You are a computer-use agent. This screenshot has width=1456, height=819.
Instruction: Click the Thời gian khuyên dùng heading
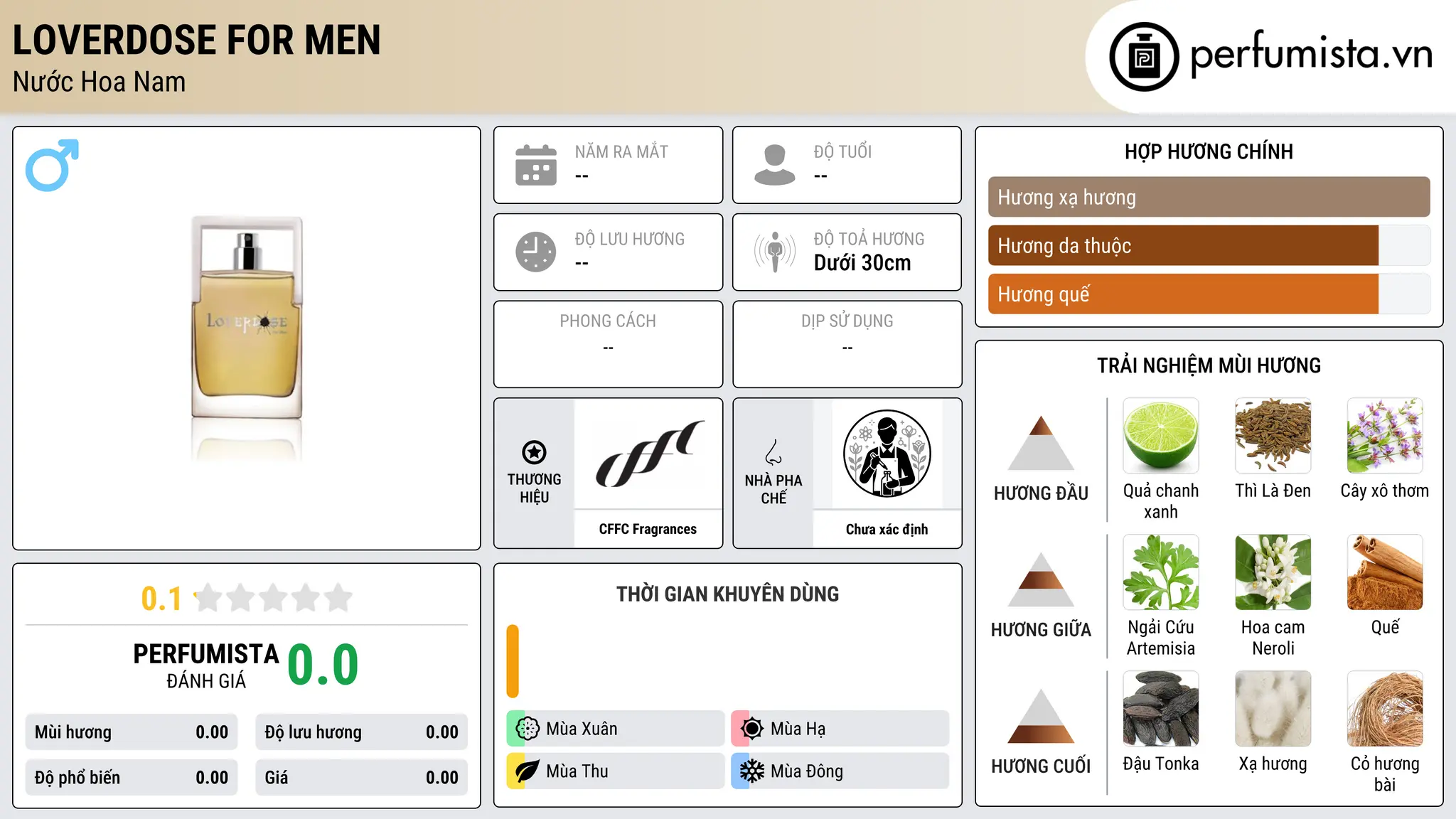[x=727, y=594]
